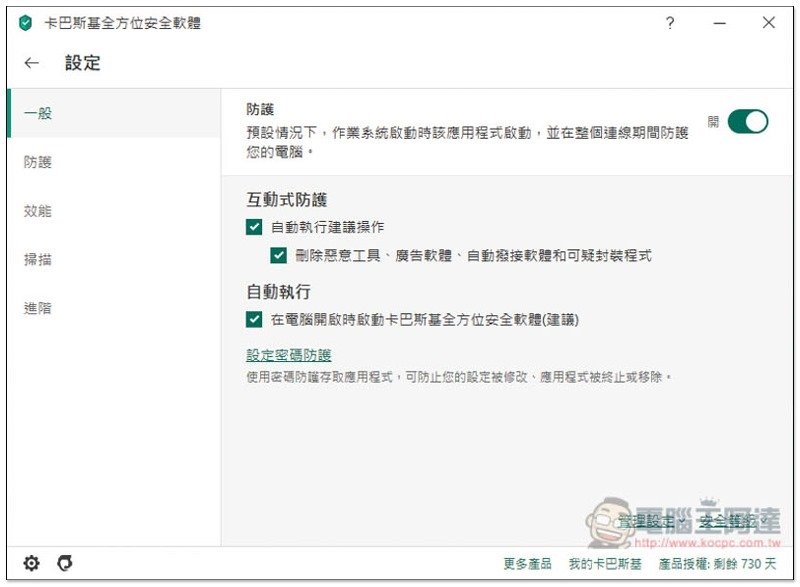Open the 掃描 settings category
This screenshot has width=800, height=587.
tap(114, 260)
